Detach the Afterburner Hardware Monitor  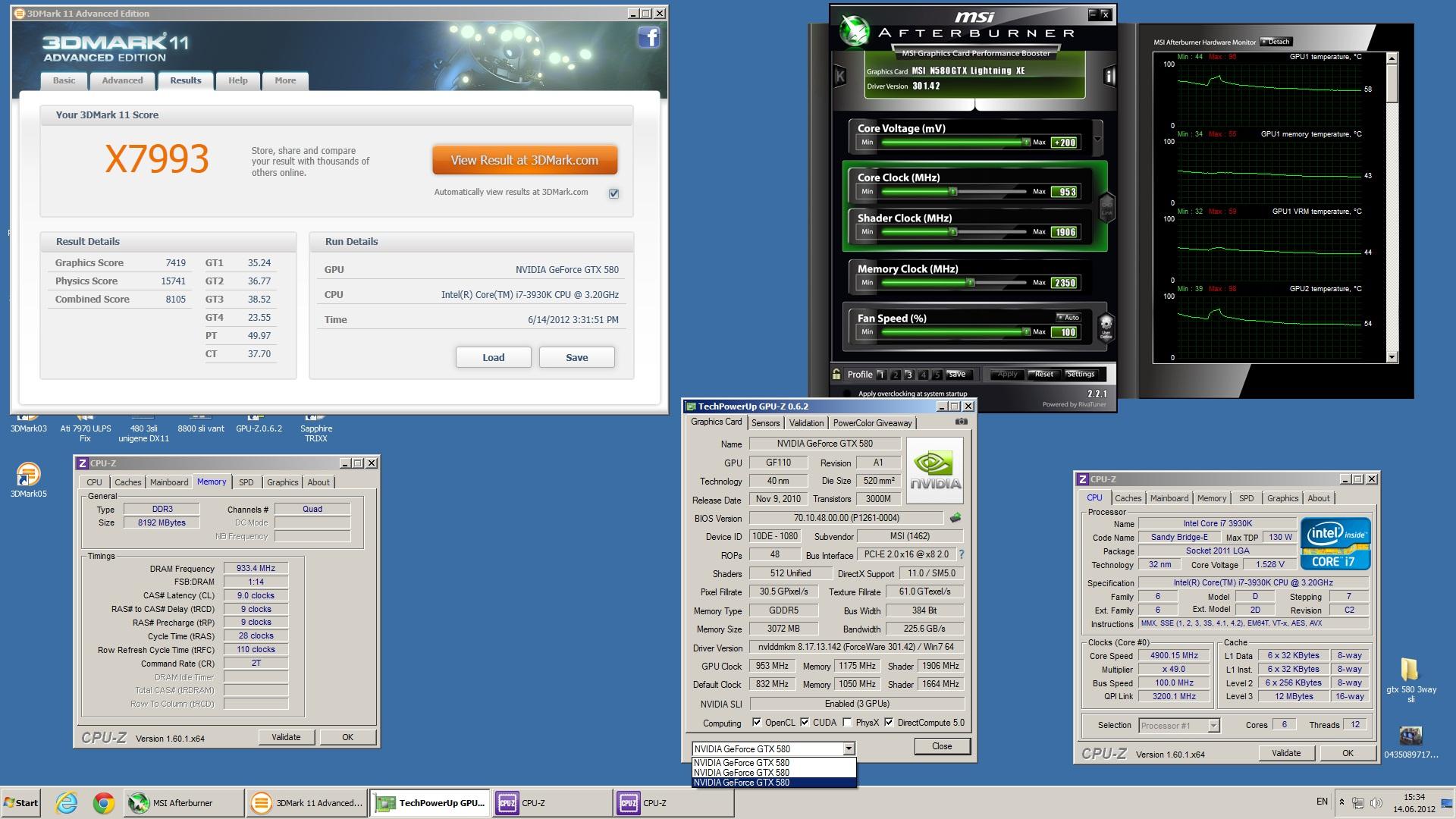coord(1276,42)
